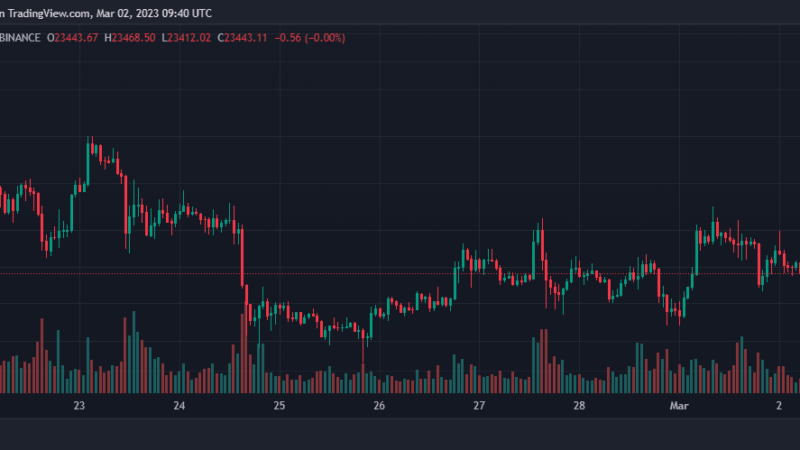Select the BINANCE exchange label

pos(20,38)
